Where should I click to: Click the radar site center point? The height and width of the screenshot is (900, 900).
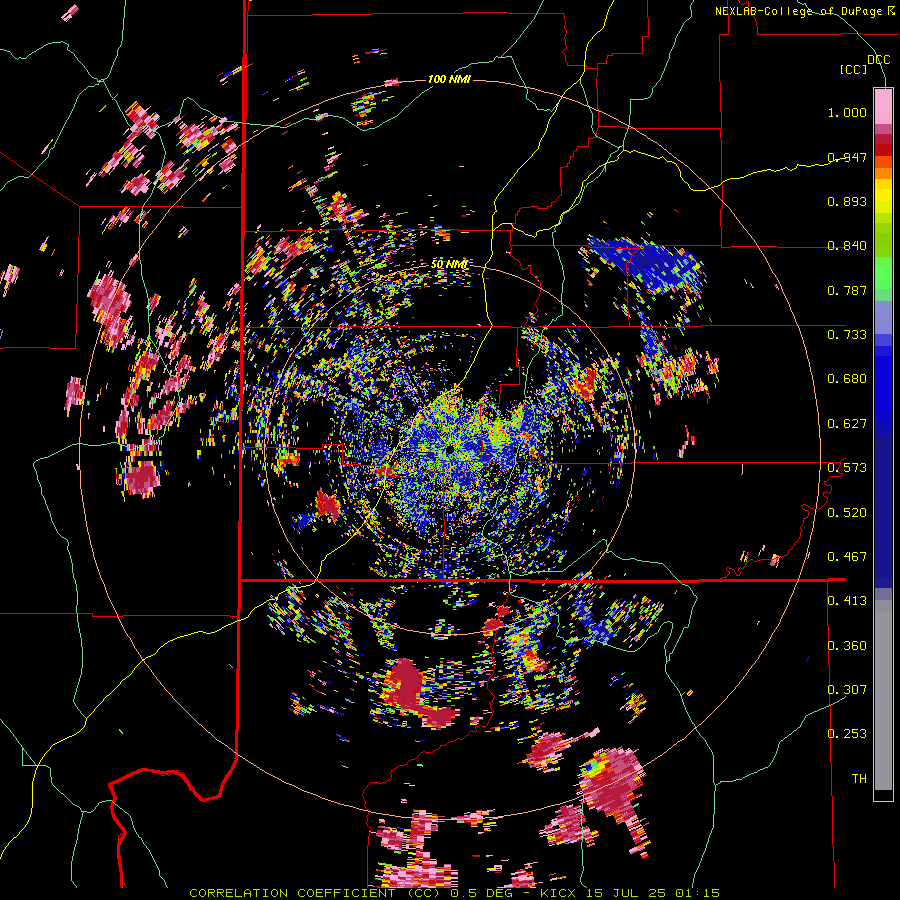pyautogui.click(x=449, y=449)
